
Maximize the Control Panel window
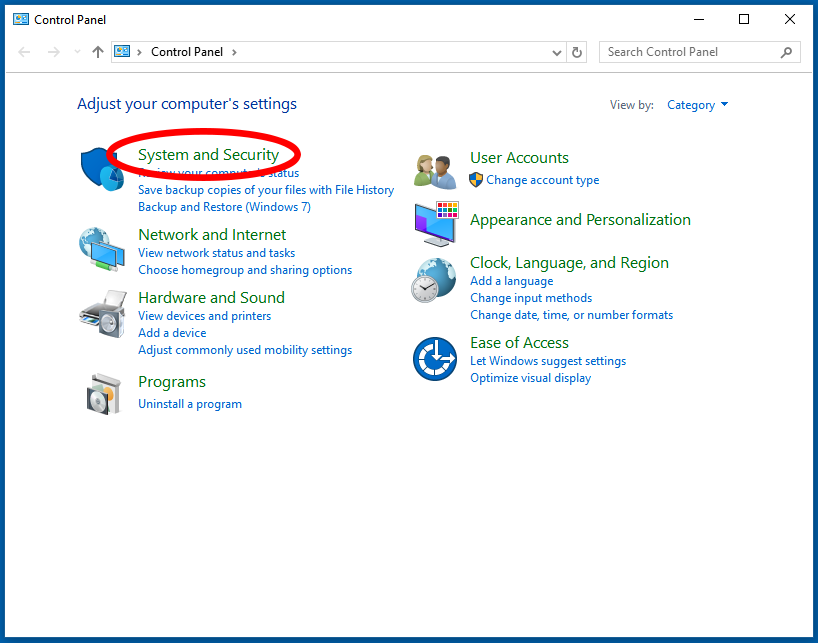(x=744, y=20)
